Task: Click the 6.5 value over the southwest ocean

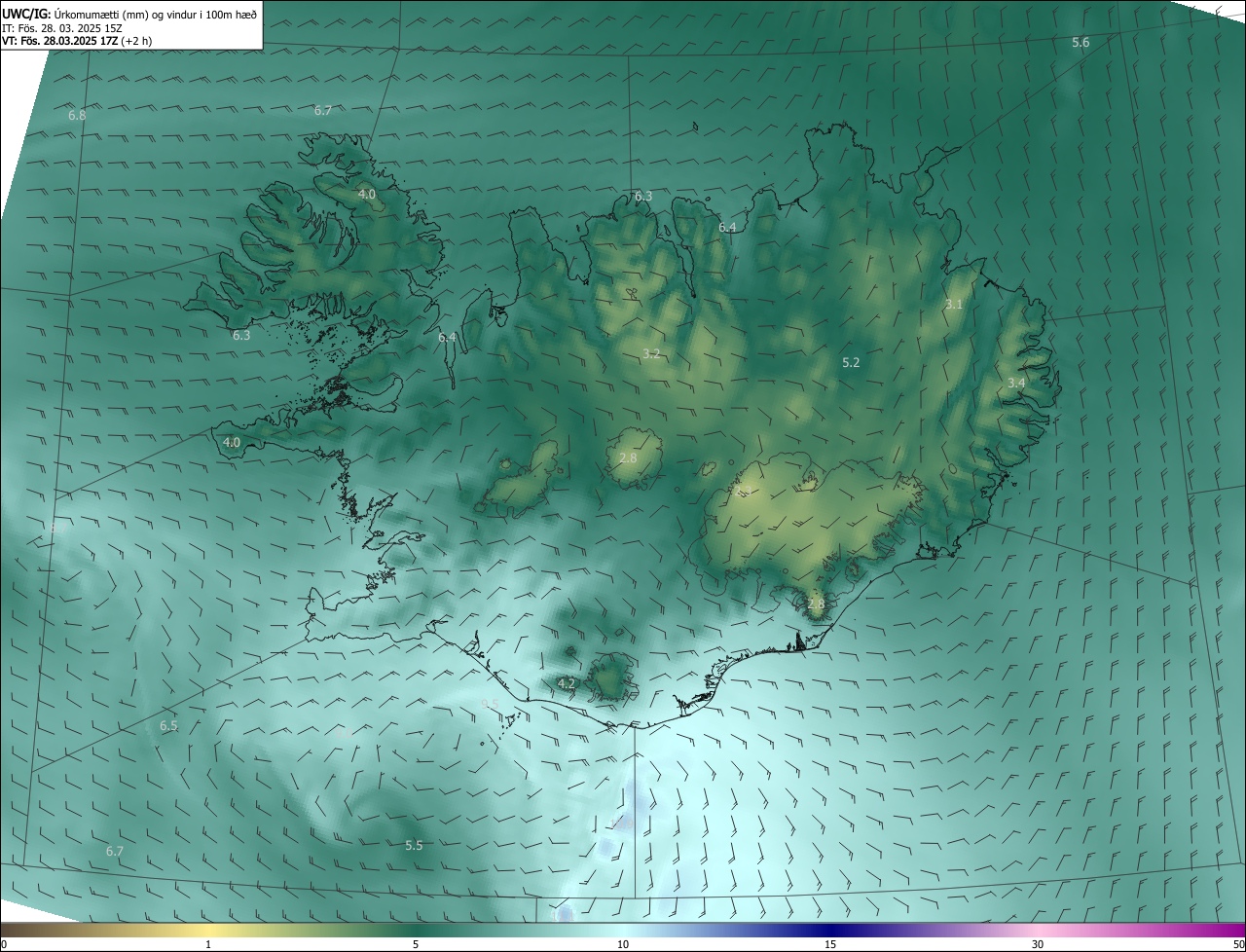Action: pyautogui.click(x=168, y=726)
